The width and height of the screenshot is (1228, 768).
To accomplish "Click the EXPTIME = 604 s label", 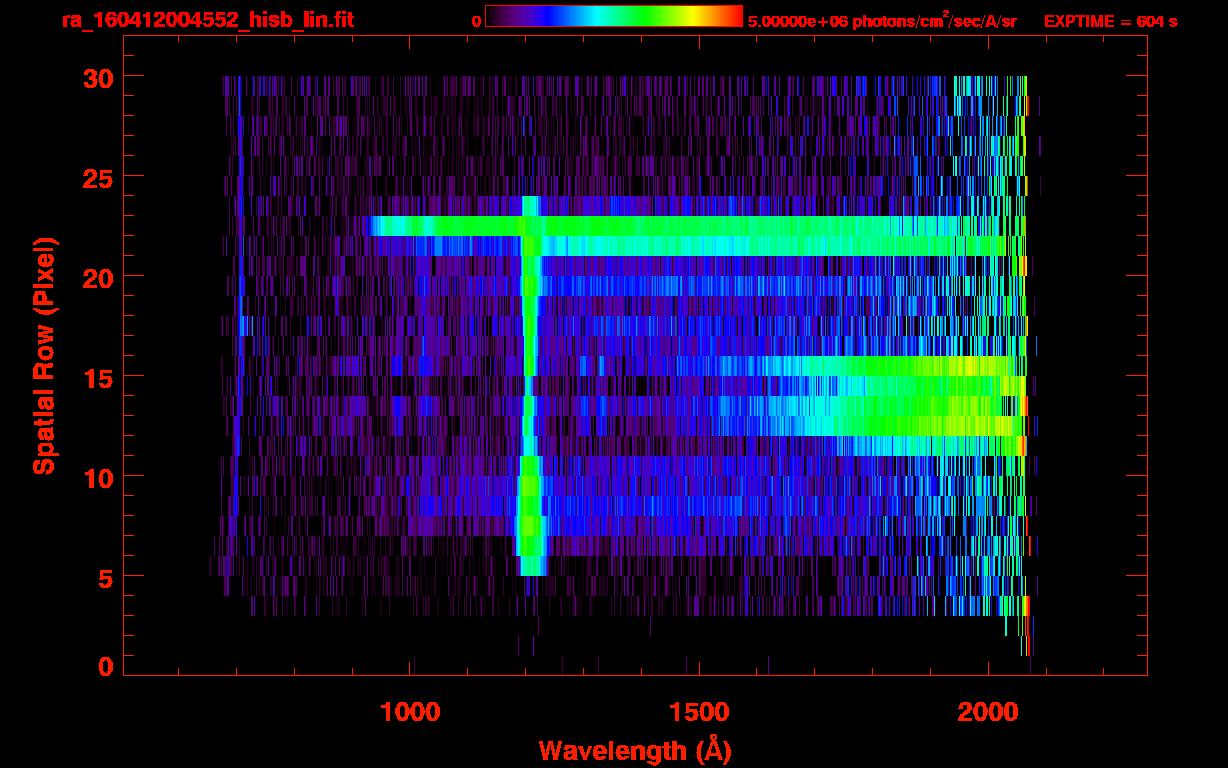I will tap(1110, 21).
